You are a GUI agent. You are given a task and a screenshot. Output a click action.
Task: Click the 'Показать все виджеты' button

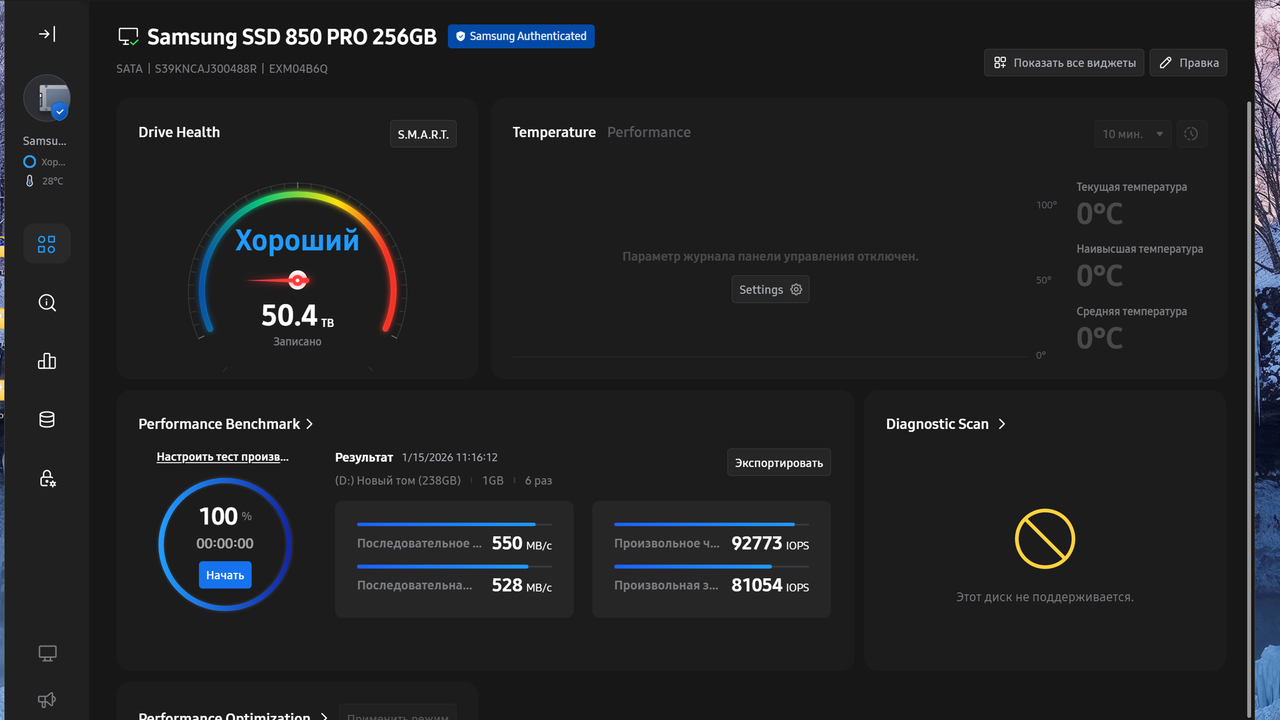point(1064,63)
